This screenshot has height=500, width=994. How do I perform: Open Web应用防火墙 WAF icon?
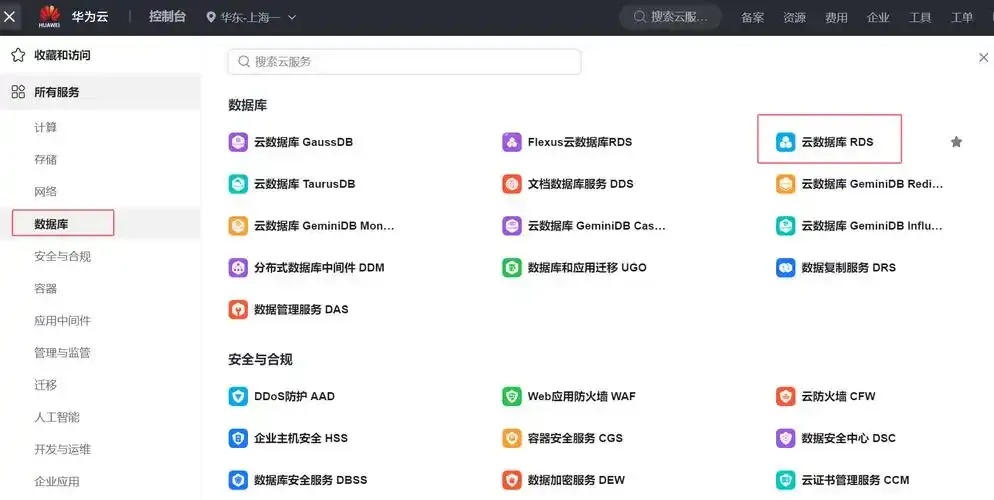tap(512, 396)
